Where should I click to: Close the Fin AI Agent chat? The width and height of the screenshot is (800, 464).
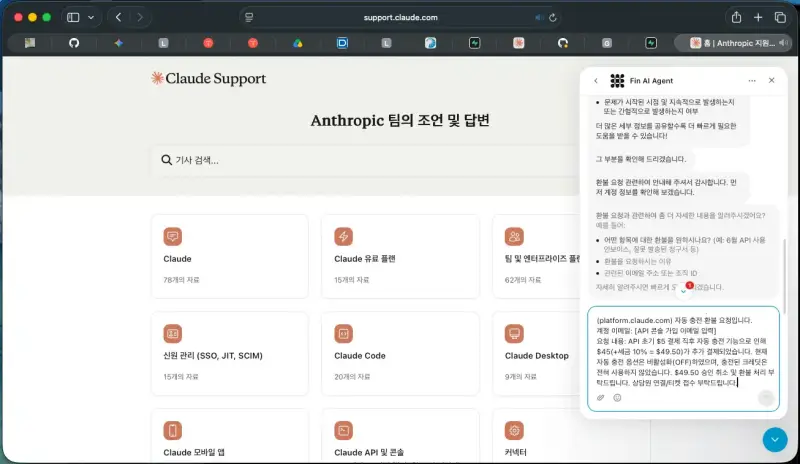click(x=771, y=80)
